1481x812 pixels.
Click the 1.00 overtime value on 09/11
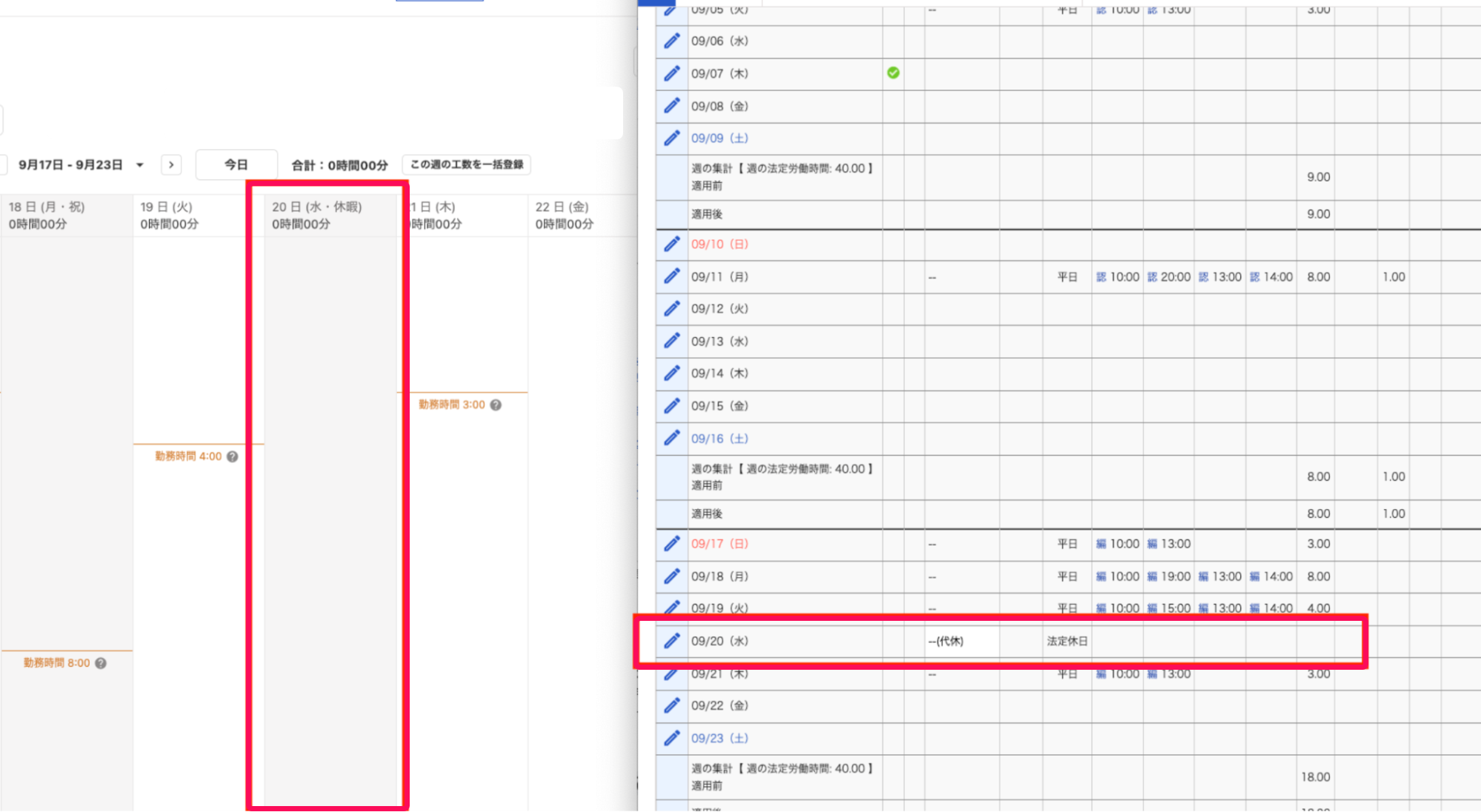1393,276
